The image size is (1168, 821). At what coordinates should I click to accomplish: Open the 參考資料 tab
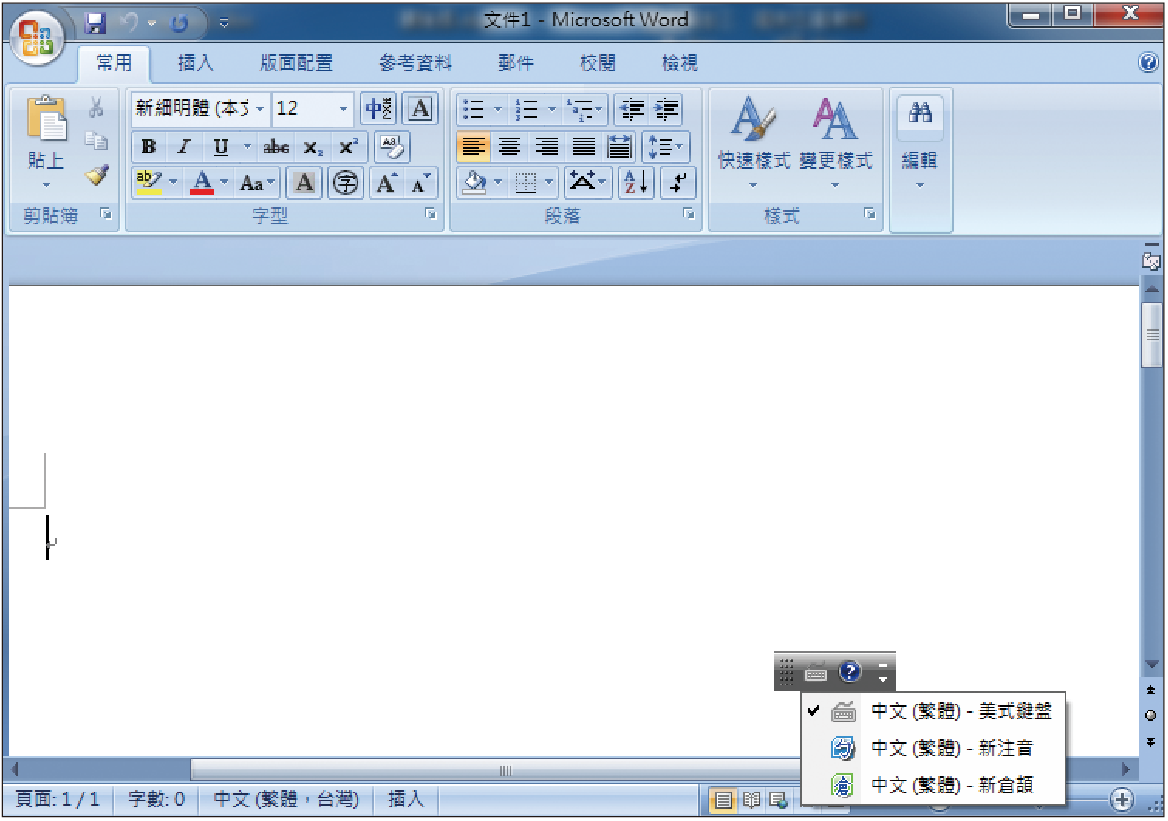click(x=415, y=63)
